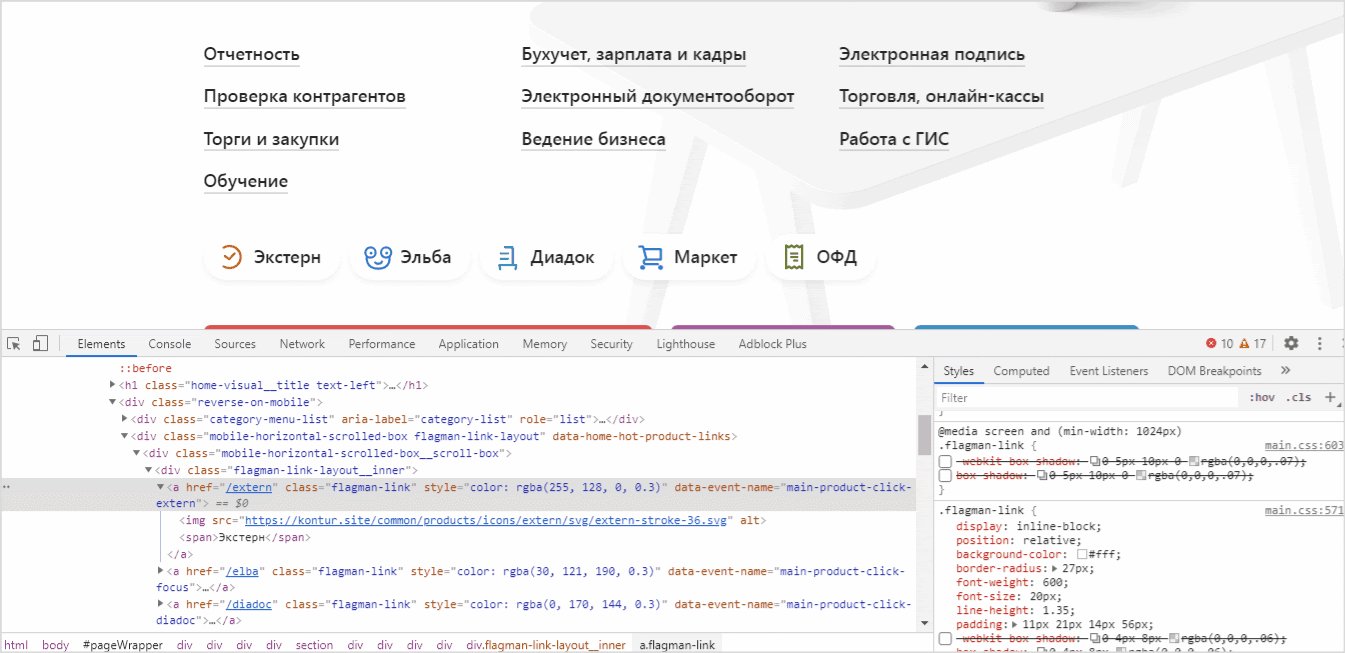
Task: Click the Диадок product icon
Action: point(506,257)
